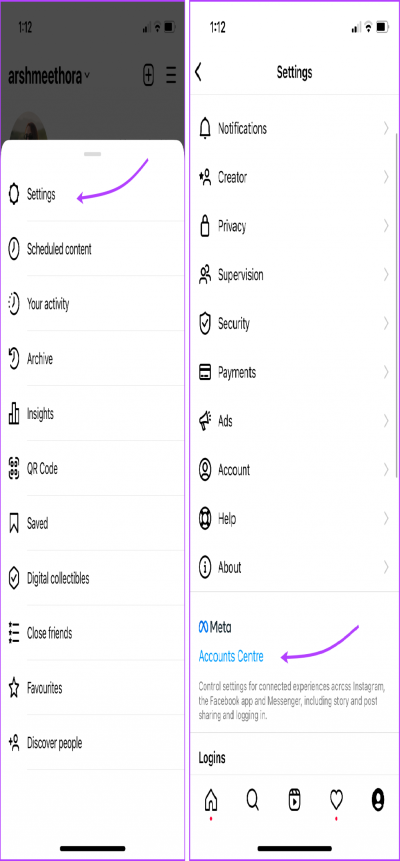The height and width of the screenshot is (861, 400).
Task: Go back with the Settings back arrow
Action: [x=198, y=72]
